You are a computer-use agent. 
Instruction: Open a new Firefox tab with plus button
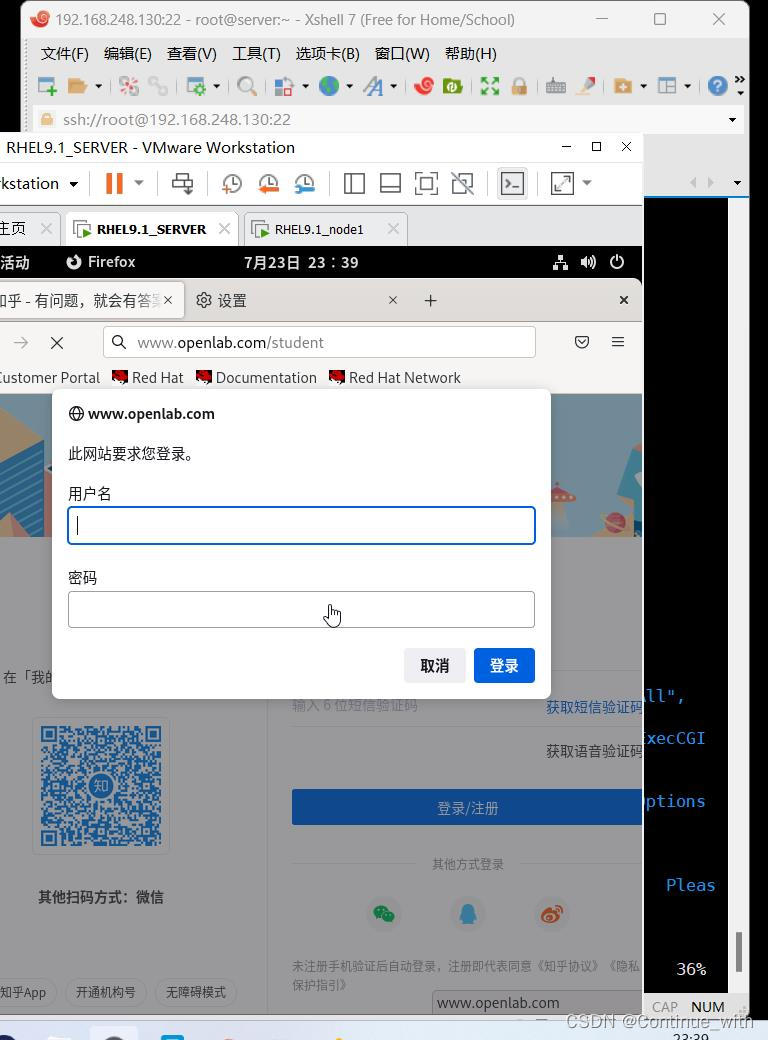click(430, 301)
